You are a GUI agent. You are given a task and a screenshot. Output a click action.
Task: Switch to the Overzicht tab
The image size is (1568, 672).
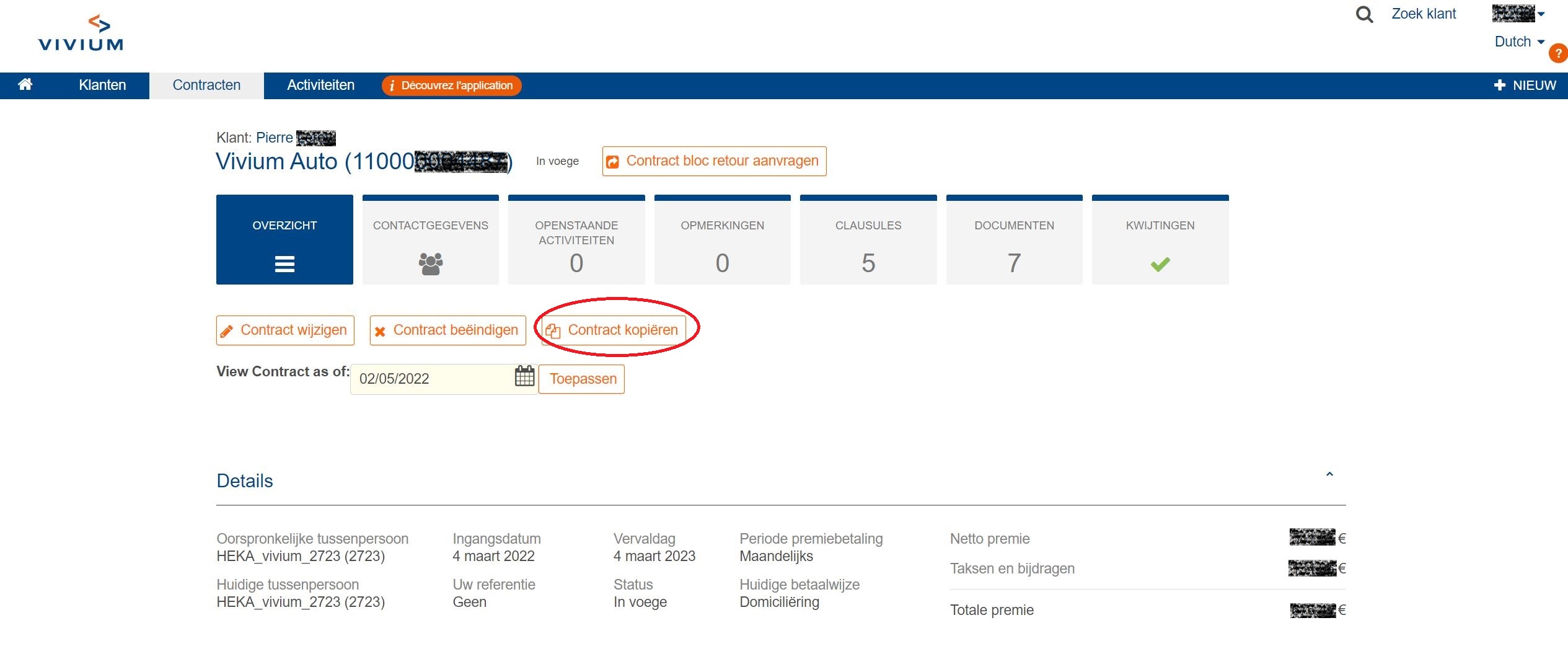[x=284, y=239]
